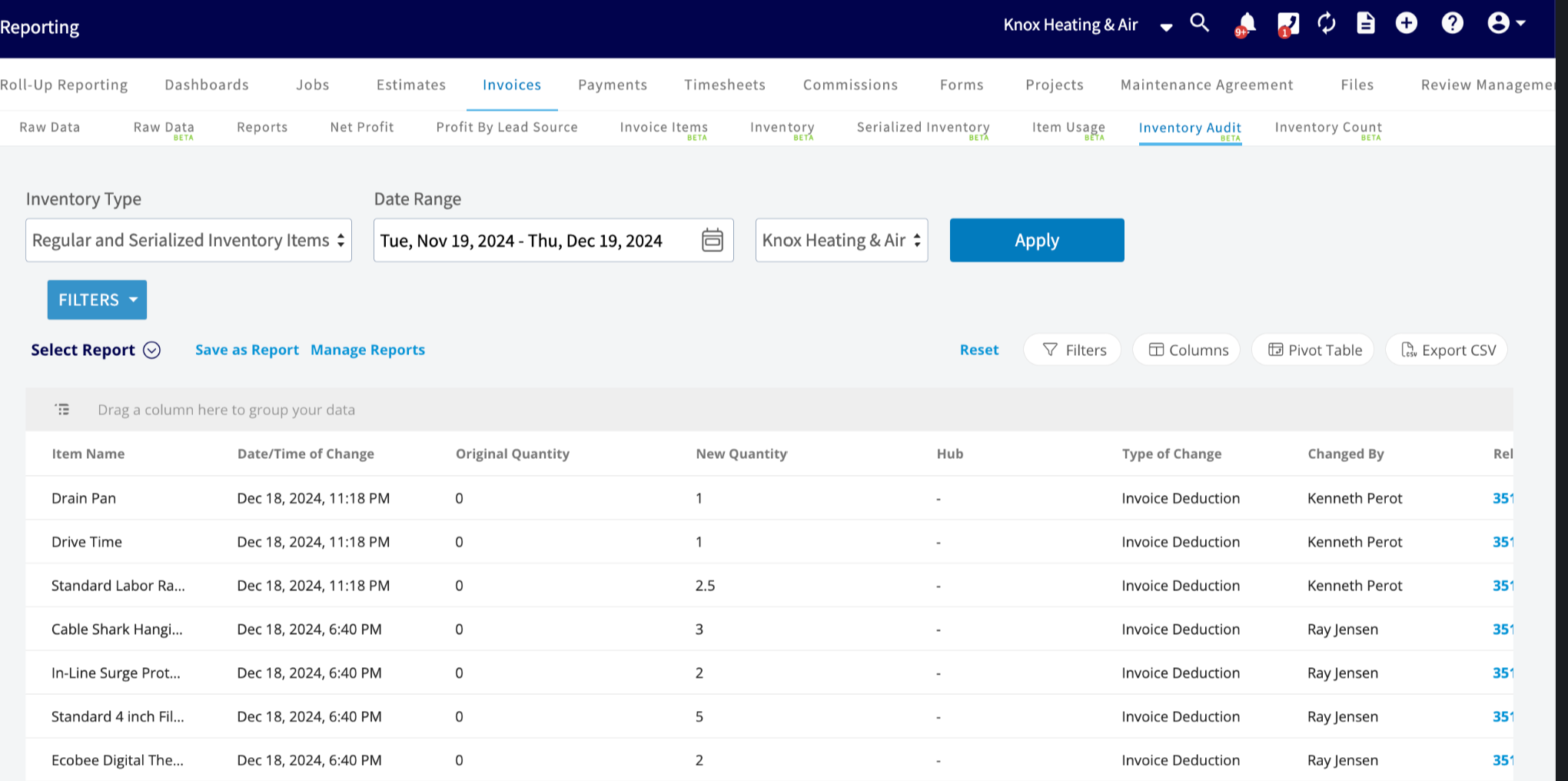The image size is (1568, 781).
Task: Open the Inventory BETA sub-tab
Action: pos(782,128)
